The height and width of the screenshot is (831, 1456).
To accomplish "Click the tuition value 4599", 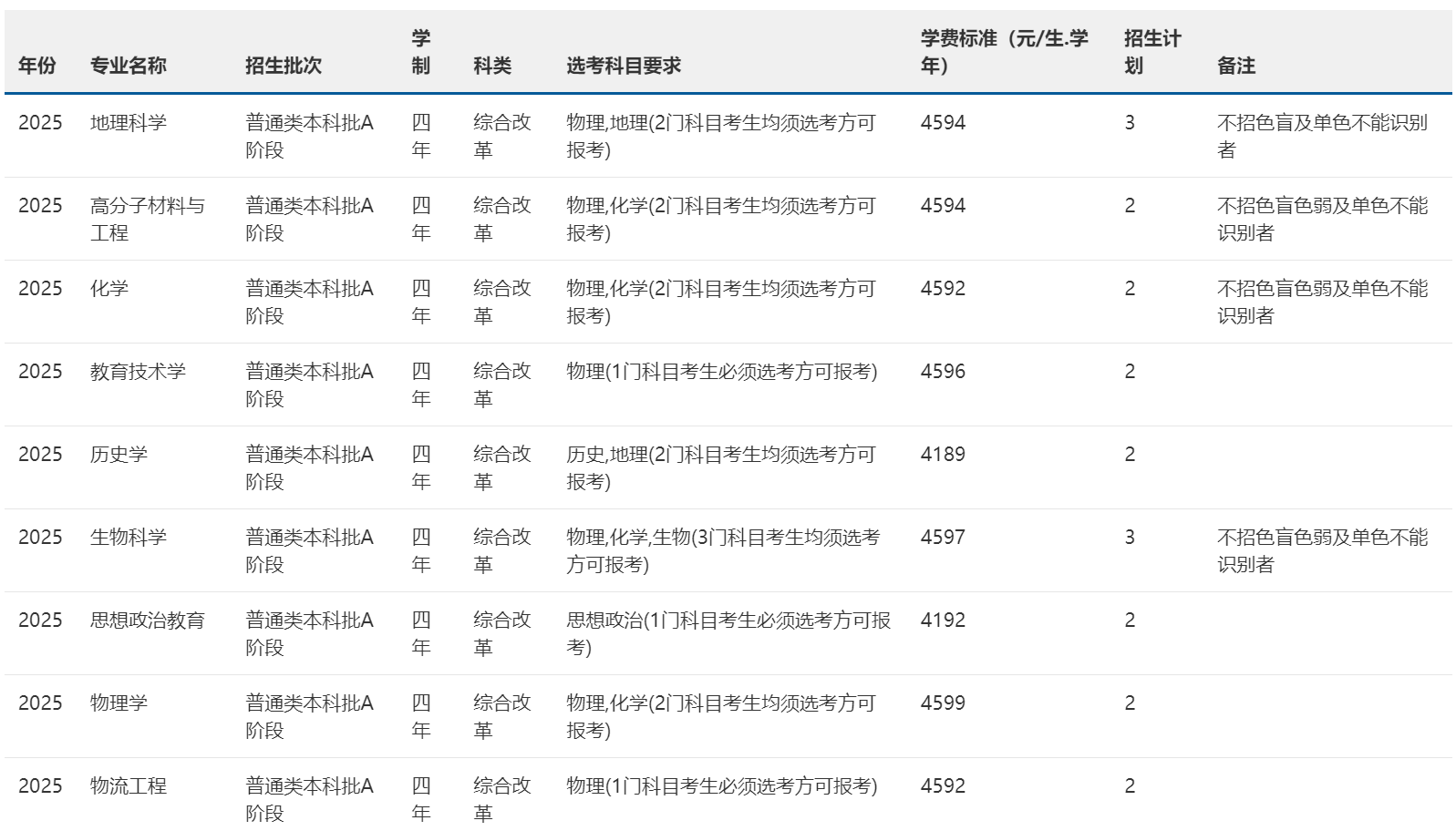I will pos(943,703).
